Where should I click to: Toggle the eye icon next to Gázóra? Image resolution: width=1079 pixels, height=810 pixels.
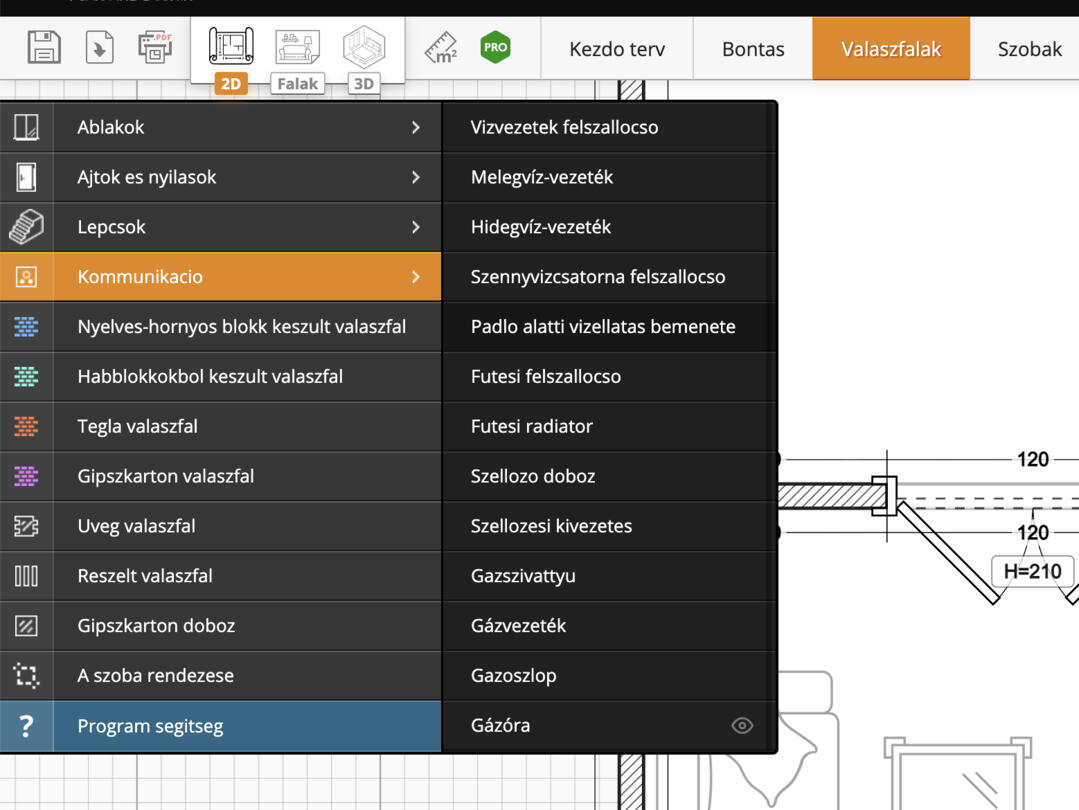coord(742,725)
